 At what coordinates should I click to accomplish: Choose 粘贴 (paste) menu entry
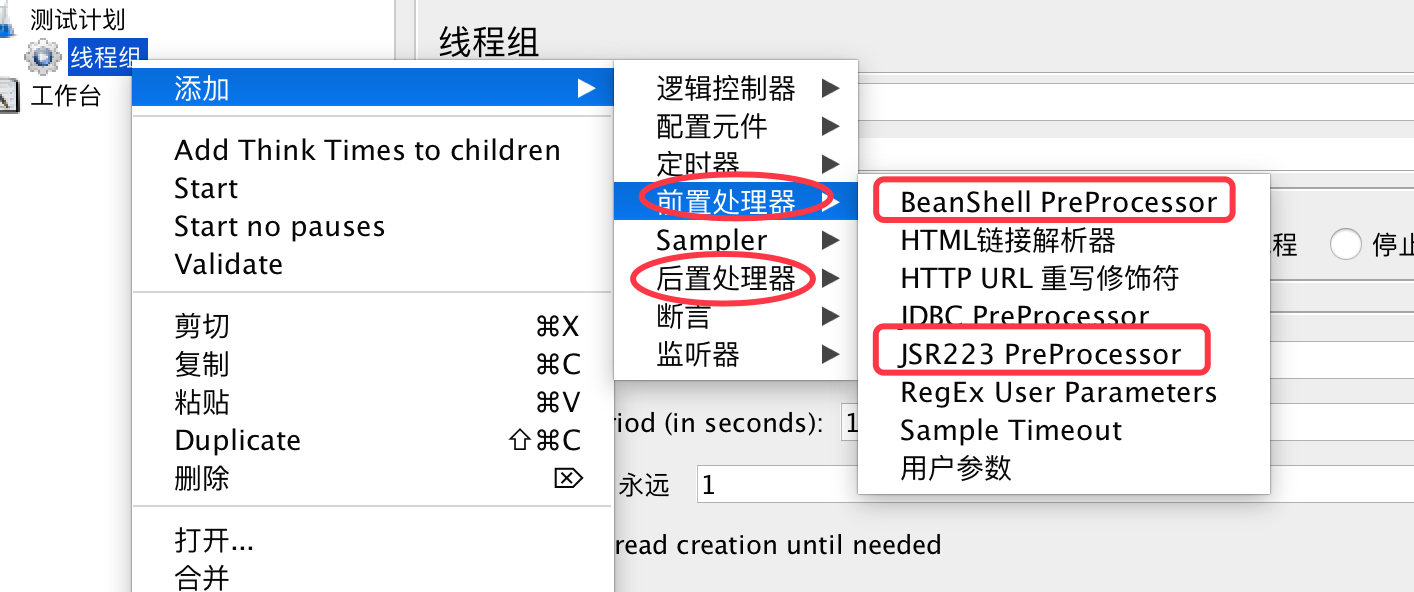pos(372,402)
